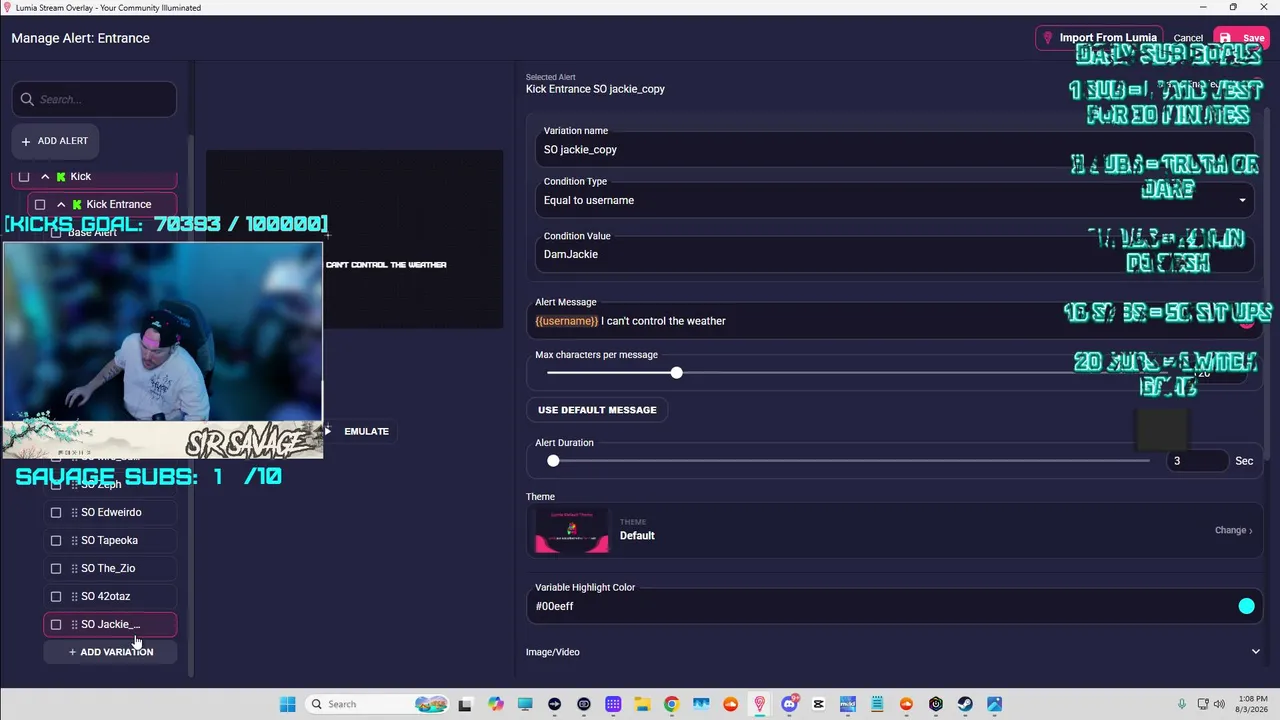The height and width of the screenshot is (720, 1280).
Task: Check the SO Jackie_ variation box
Action: [x=56, y=624]
